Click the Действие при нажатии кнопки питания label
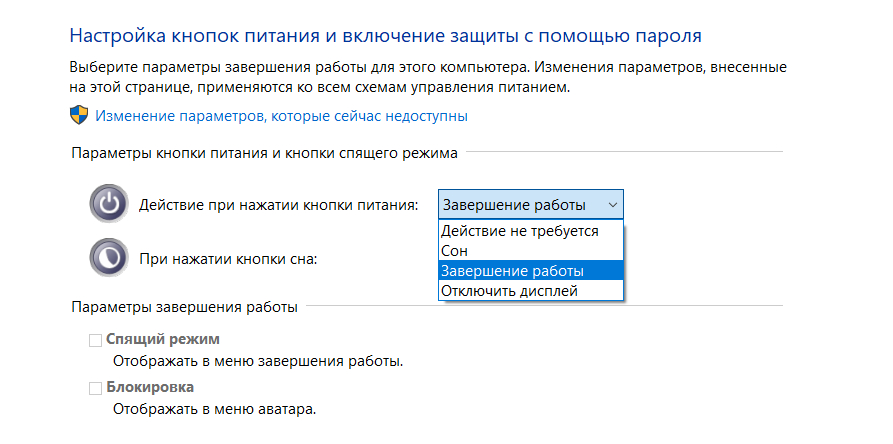This screenshot has width=893, height=444. click(279, 205)
